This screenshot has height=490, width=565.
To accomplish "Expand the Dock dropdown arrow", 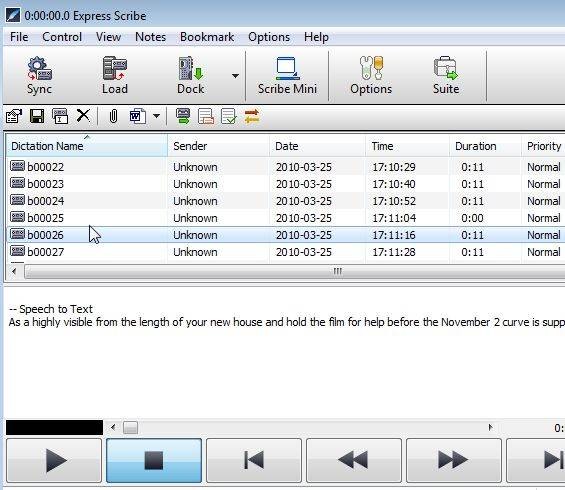I will 235,76.
